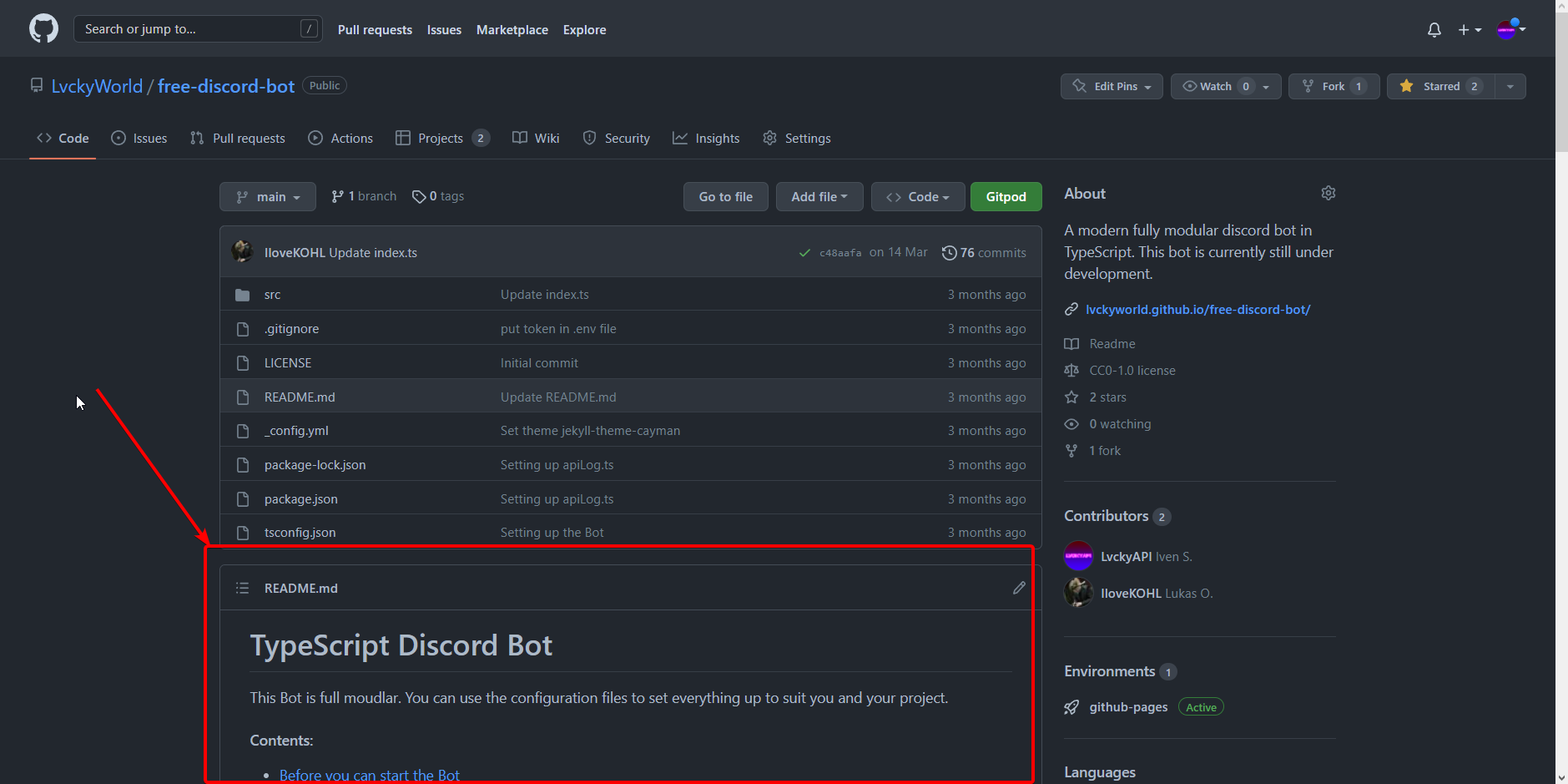Expand the main branch dropdown
The height and width of the screenshot is (784, 1568).
click(x=267, y=197)
